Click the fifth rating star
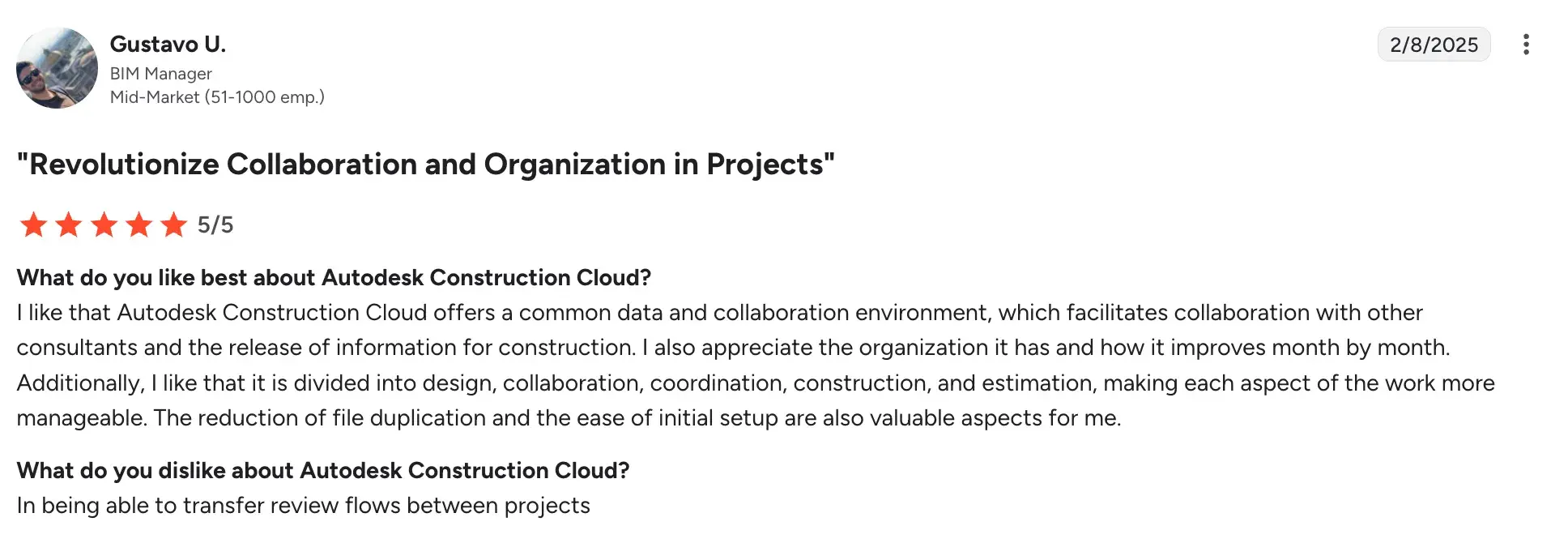This screenshot has width=1568, height=543. 174,224
